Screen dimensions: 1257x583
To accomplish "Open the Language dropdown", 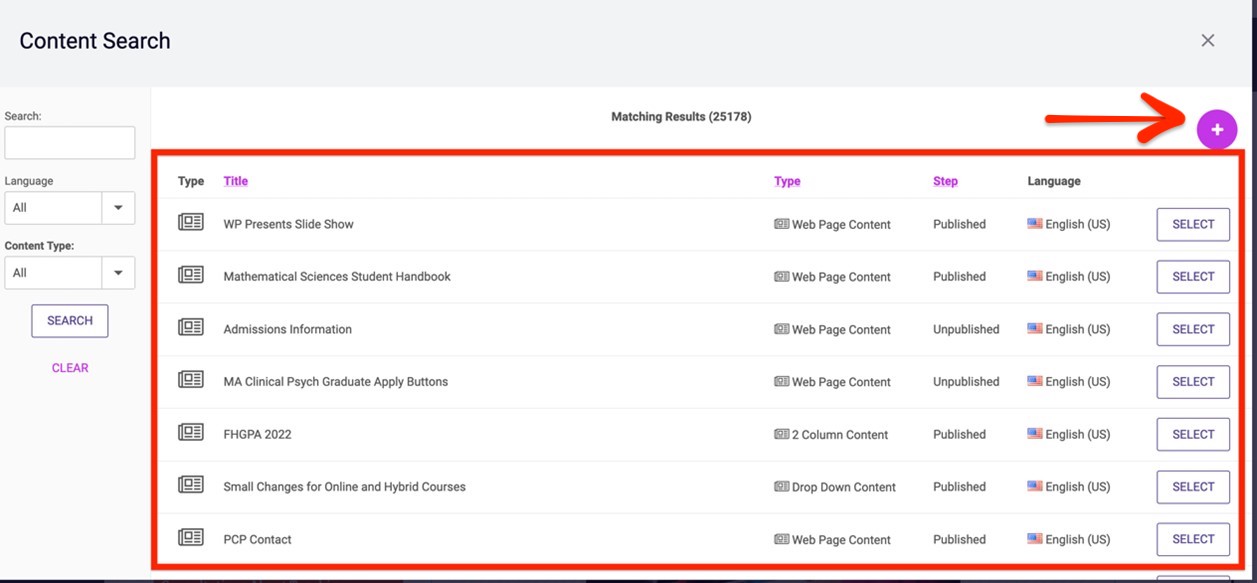I will click(x=70, y=208).
